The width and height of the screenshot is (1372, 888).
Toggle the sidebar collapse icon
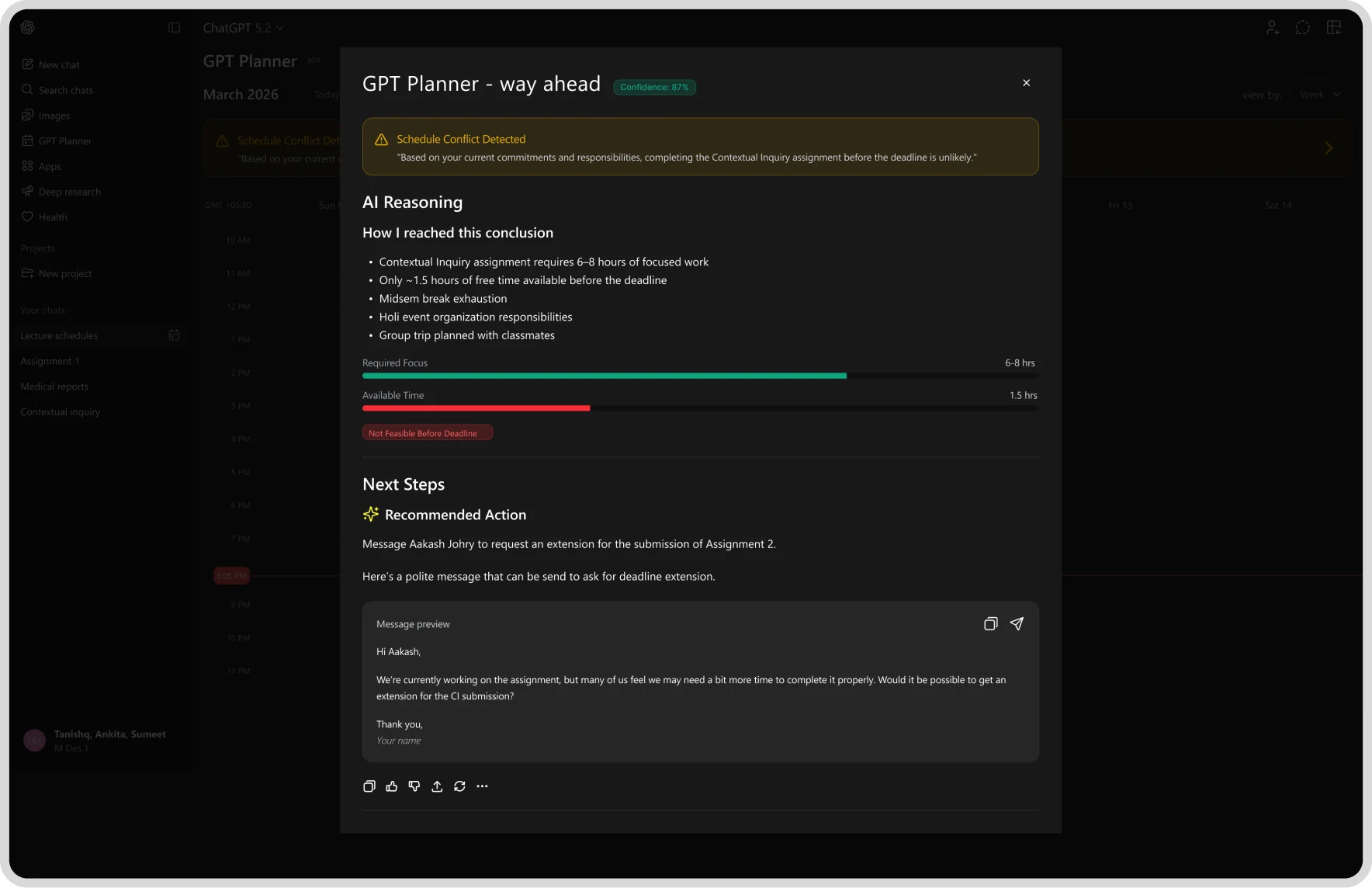[x=174, y=27]
